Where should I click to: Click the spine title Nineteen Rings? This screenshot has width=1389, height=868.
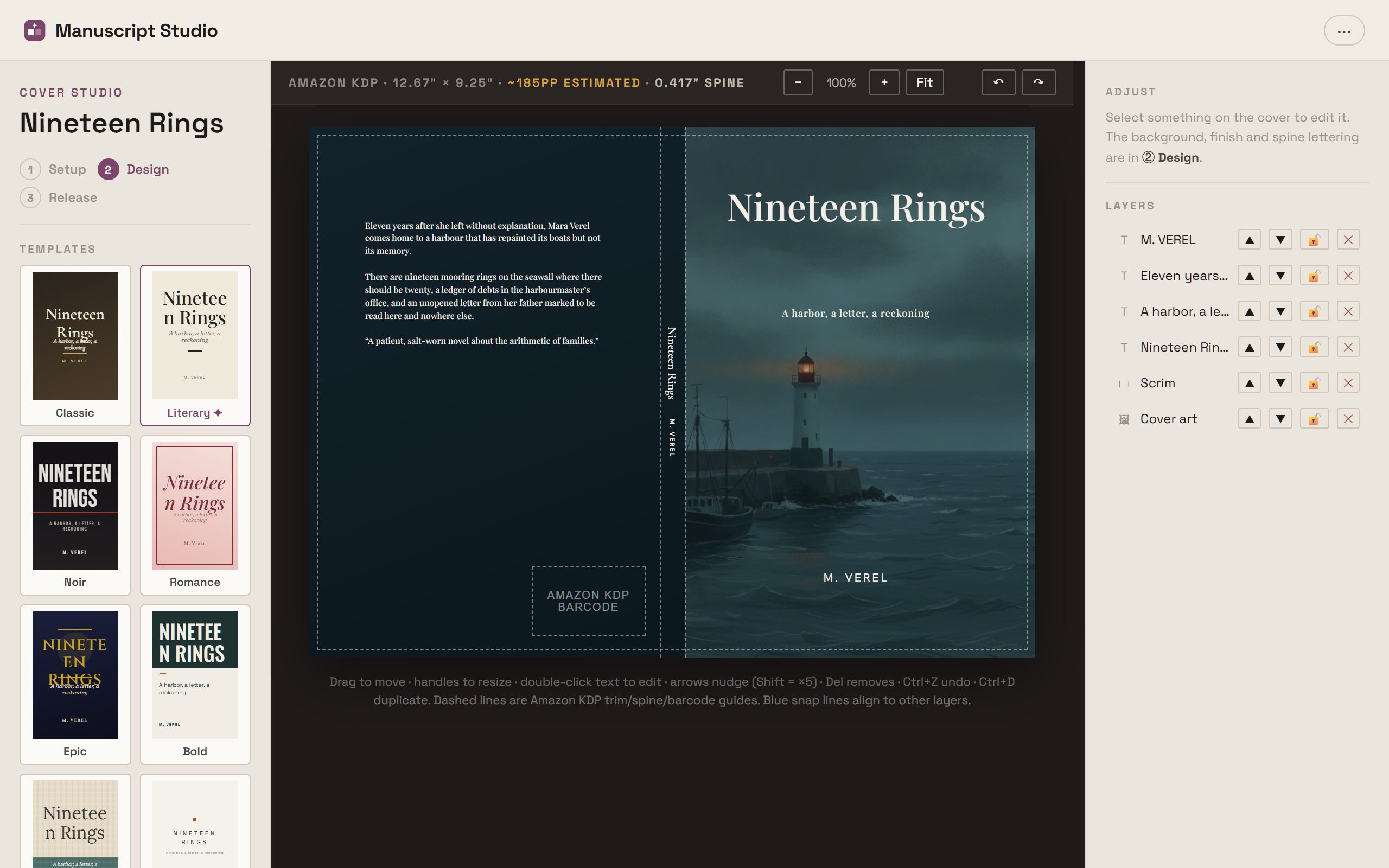pos(672,363)
